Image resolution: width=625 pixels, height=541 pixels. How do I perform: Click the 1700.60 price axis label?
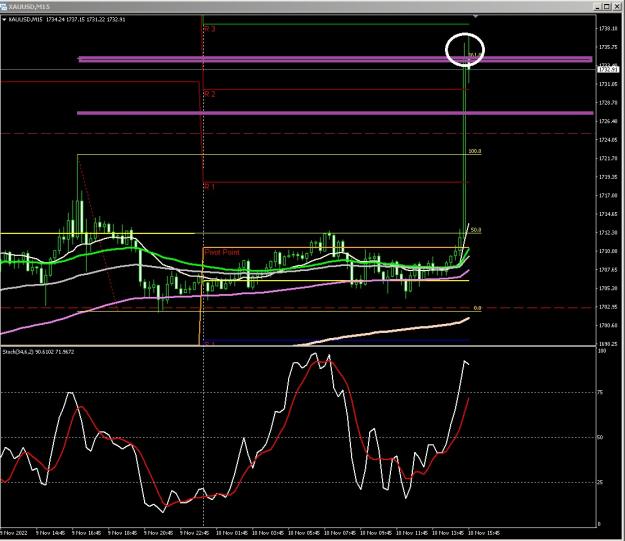(608, 325)
